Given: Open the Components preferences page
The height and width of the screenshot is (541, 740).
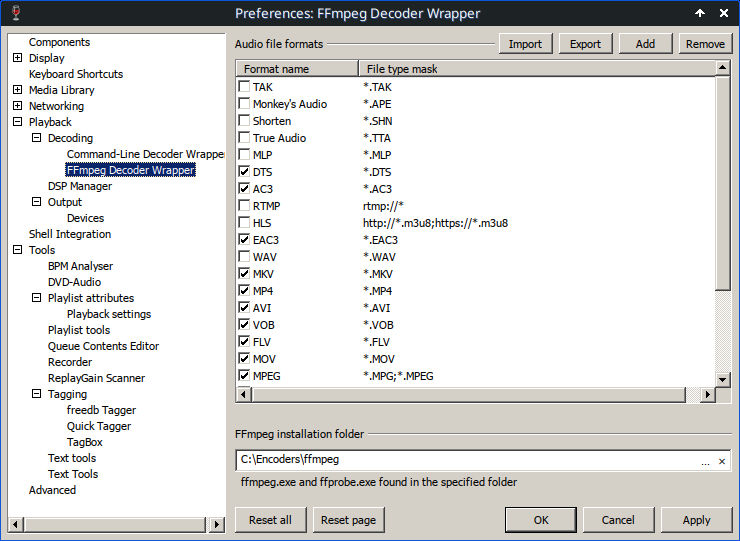Looking at the screenshot, I should (59, 42).
